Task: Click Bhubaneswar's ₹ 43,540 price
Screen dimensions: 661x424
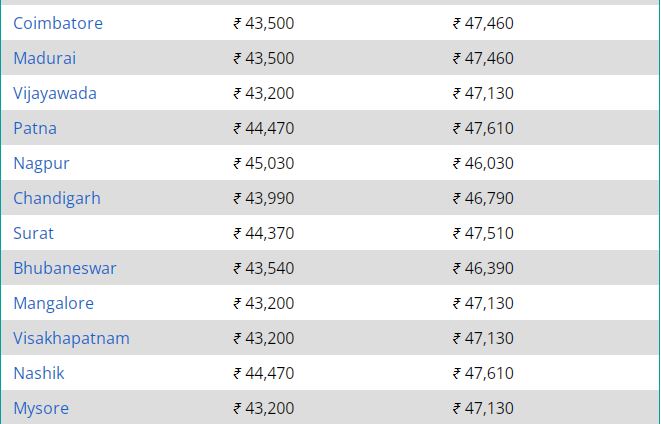Action: pos(264,268)
